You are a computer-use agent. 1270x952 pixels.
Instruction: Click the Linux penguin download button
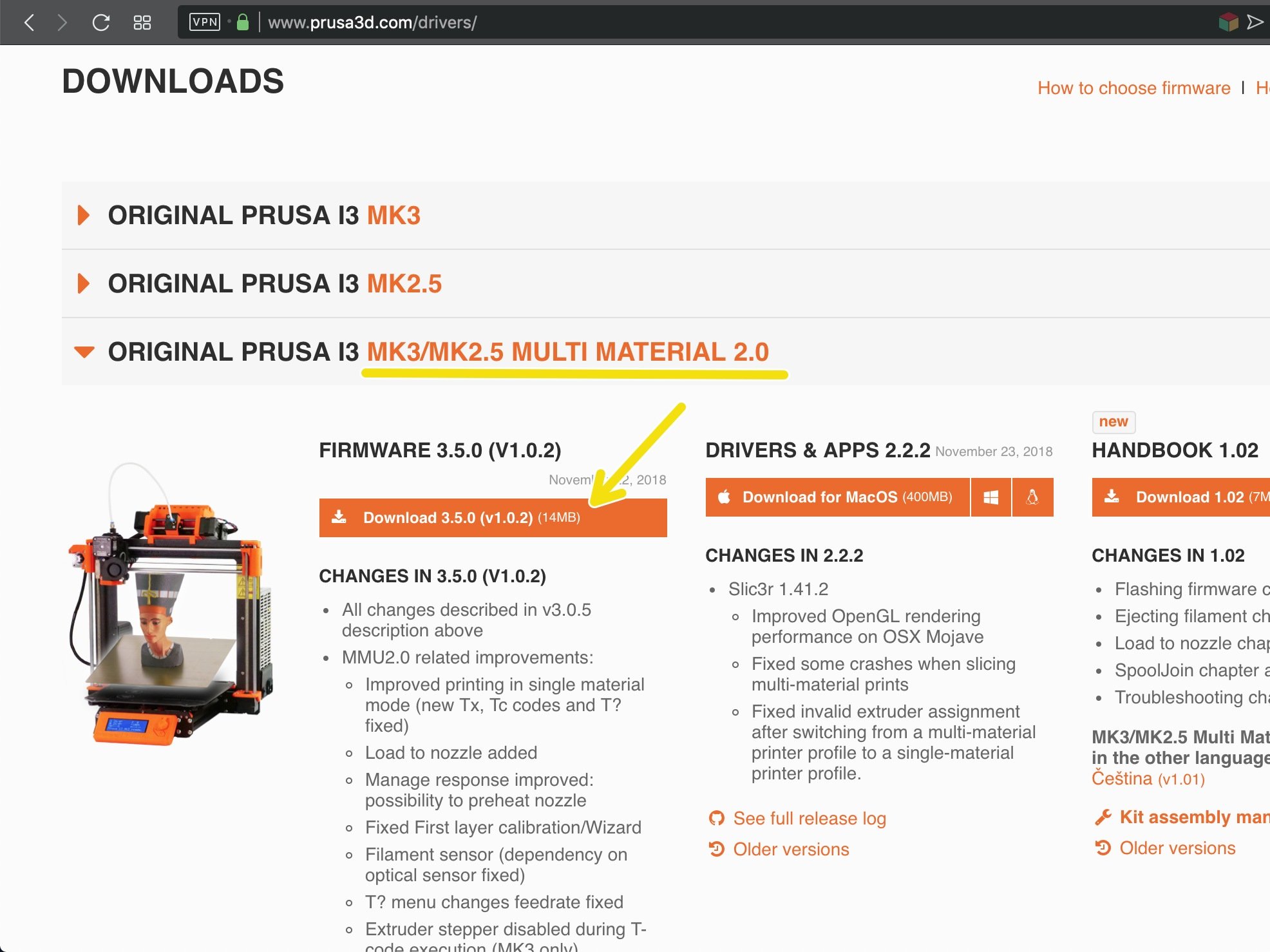tap(1032, 497)
